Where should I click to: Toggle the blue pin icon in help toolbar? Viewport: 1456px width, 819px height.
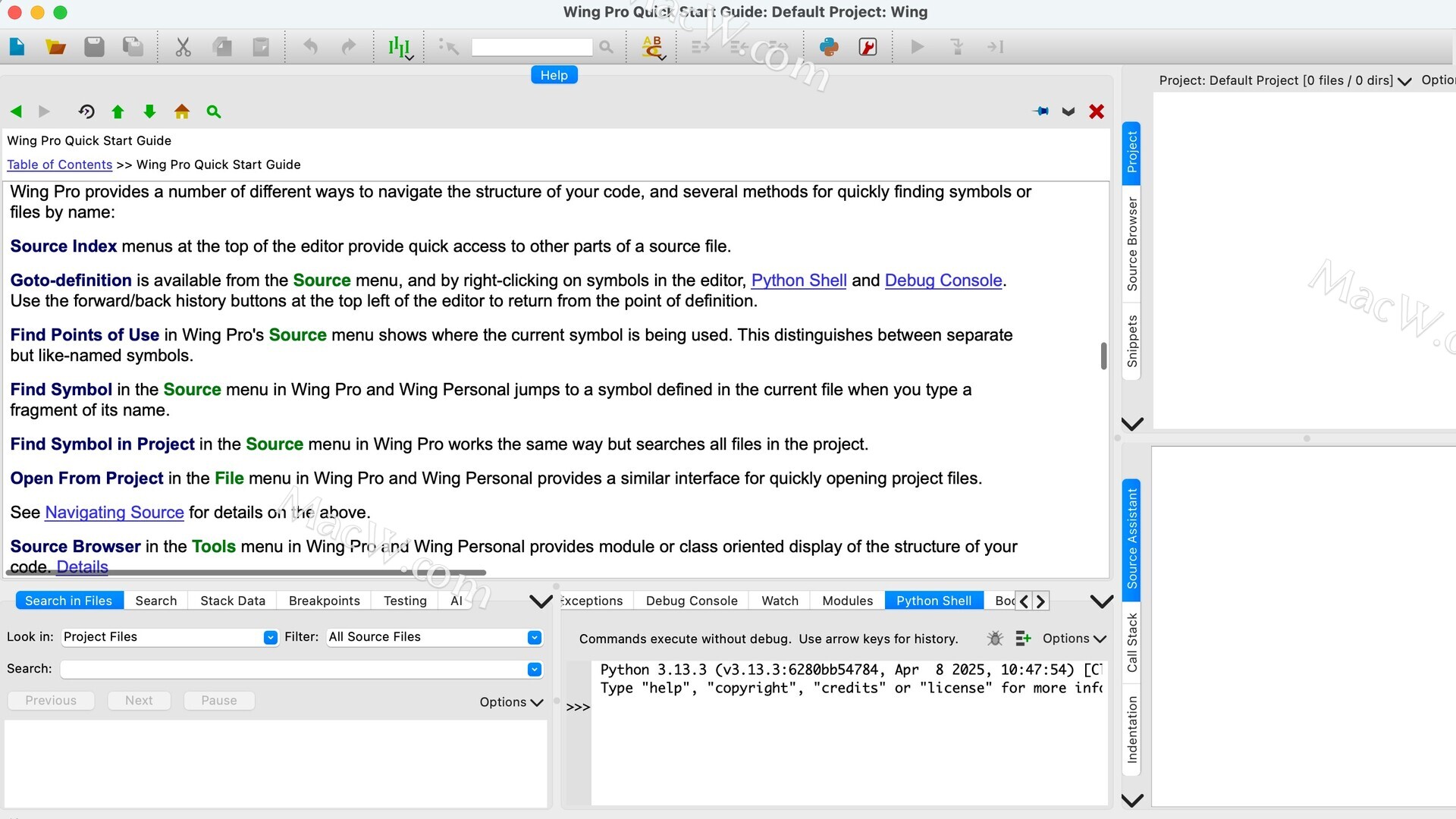pos(1041,111)
